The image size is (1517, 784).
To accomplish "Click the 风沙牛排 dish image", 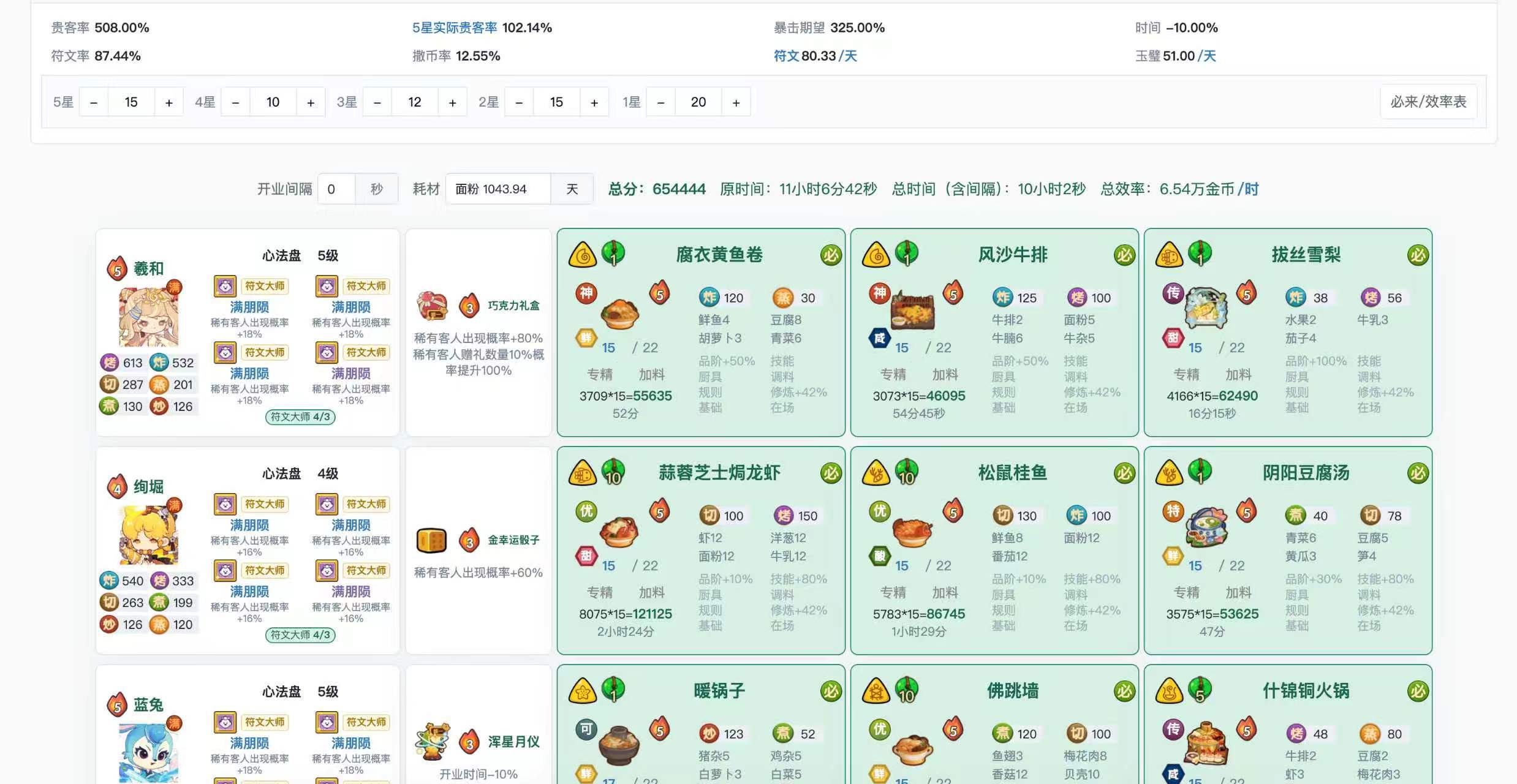I will tap(912, 311).
